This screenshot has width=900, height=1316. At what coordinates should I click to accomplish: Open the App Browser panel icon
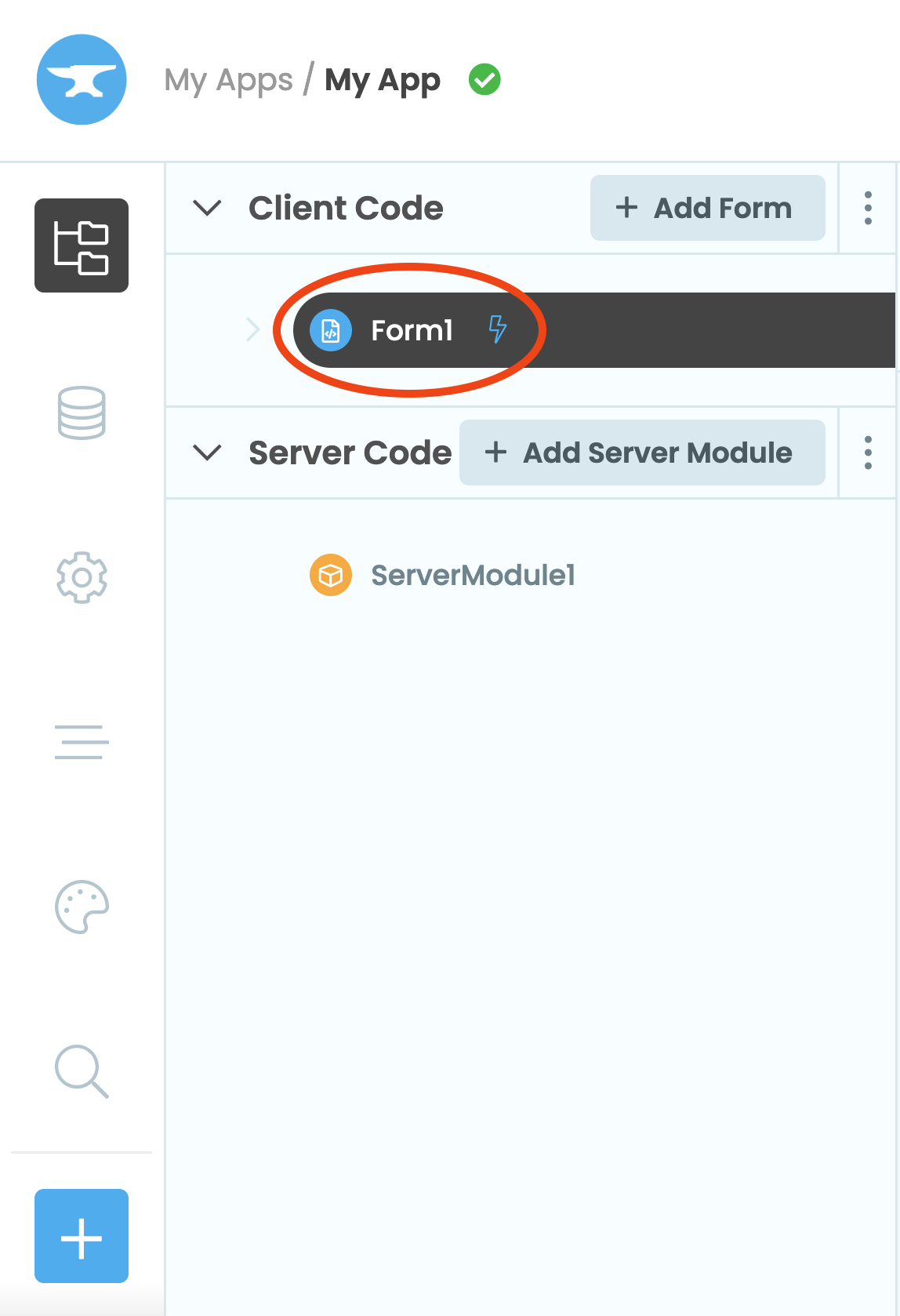tap(81, 245)
